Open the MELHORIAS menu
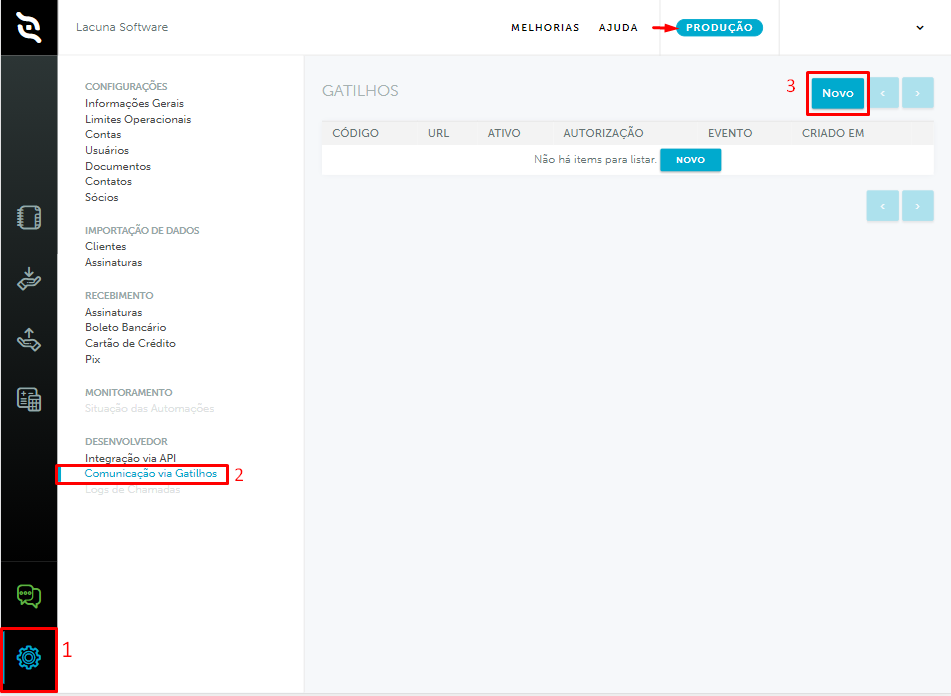This screenshot has width=951, height=696. pos(545,28)
